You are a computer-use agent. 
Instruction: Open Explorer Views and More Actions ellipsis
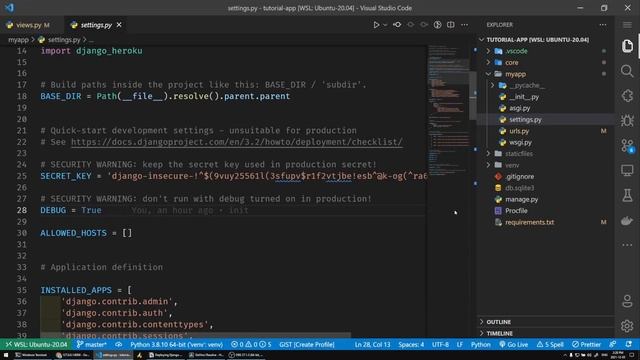tap(602, 25)
